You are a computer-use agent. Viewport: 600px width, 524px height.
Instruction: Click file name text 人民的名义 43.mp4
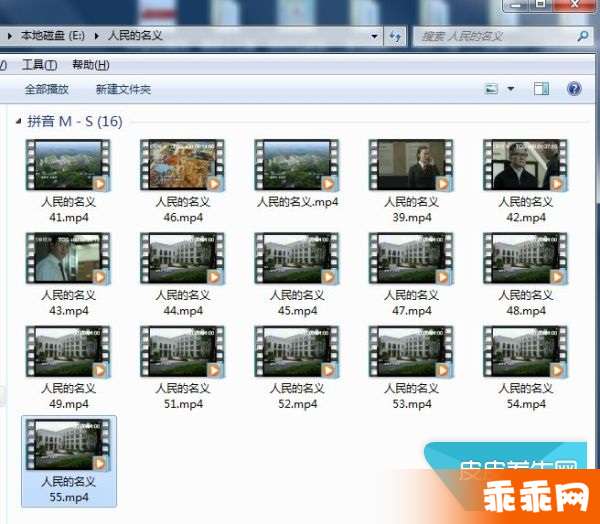point(68,303)
